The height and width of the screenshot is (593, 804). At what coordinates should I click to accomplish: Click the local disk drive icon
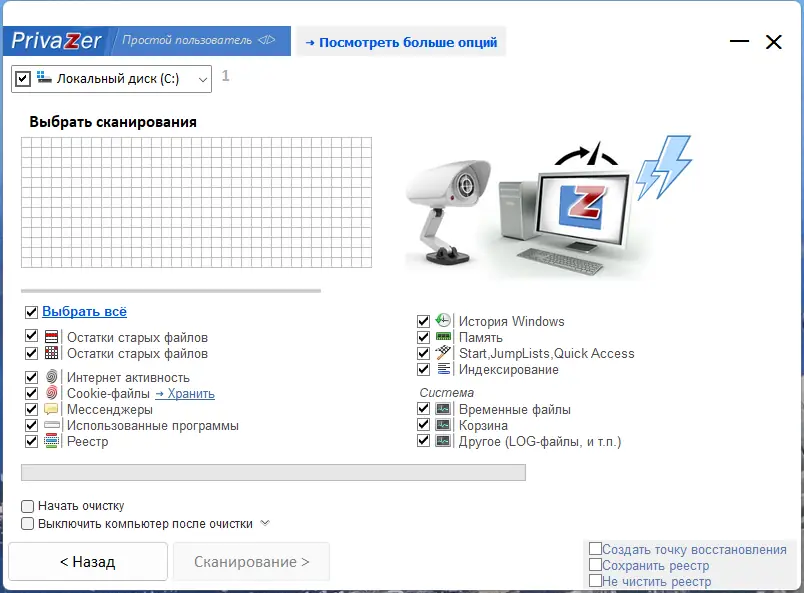[x=44, y=78]
